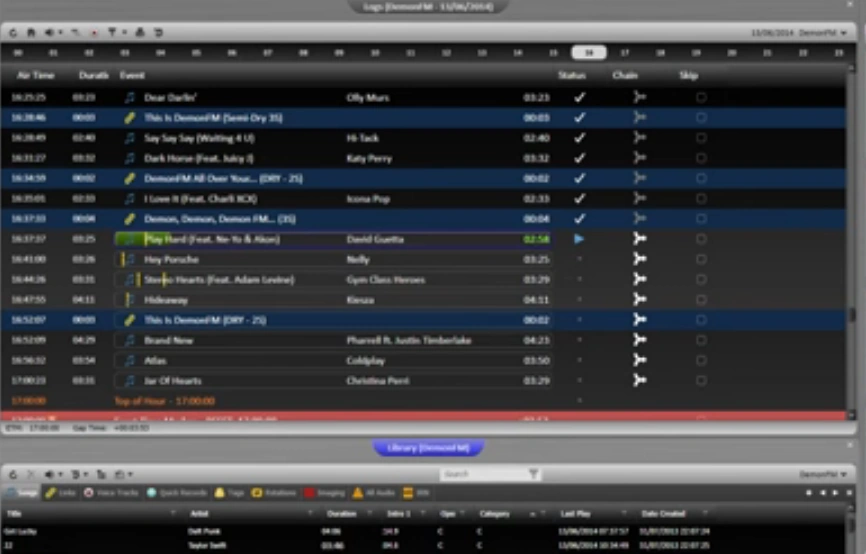Open the Rotations library tab
Image resolution: width=866 pixels, height=554 pixels.
click(274, 493)
